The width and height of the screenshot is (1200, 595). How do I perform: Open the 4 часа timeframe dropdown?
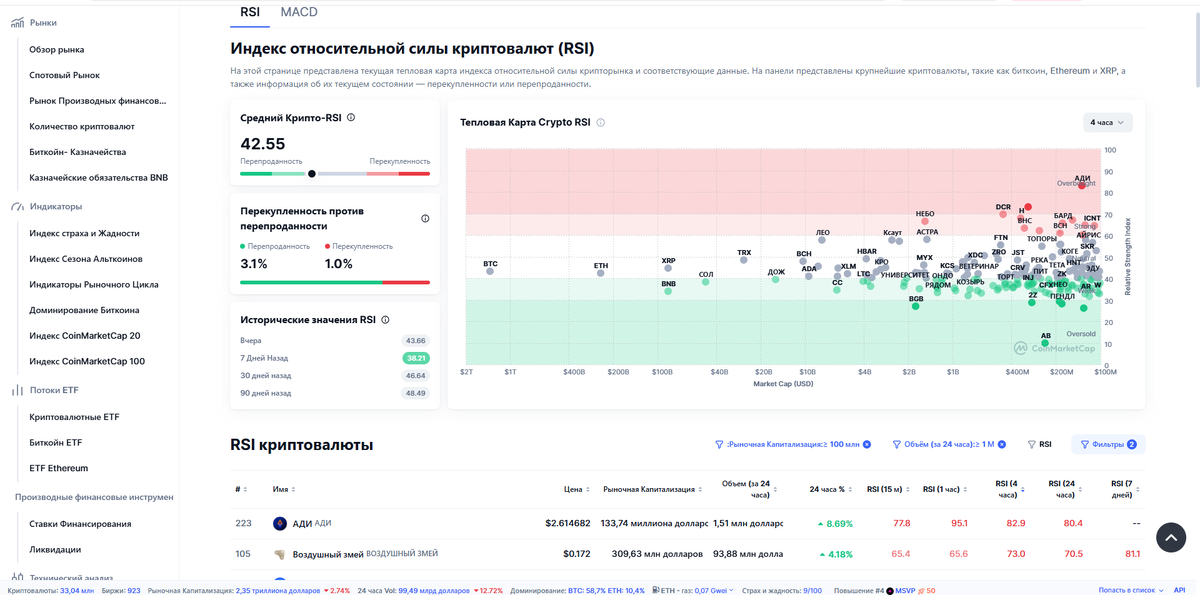(x=1107, y=121)
